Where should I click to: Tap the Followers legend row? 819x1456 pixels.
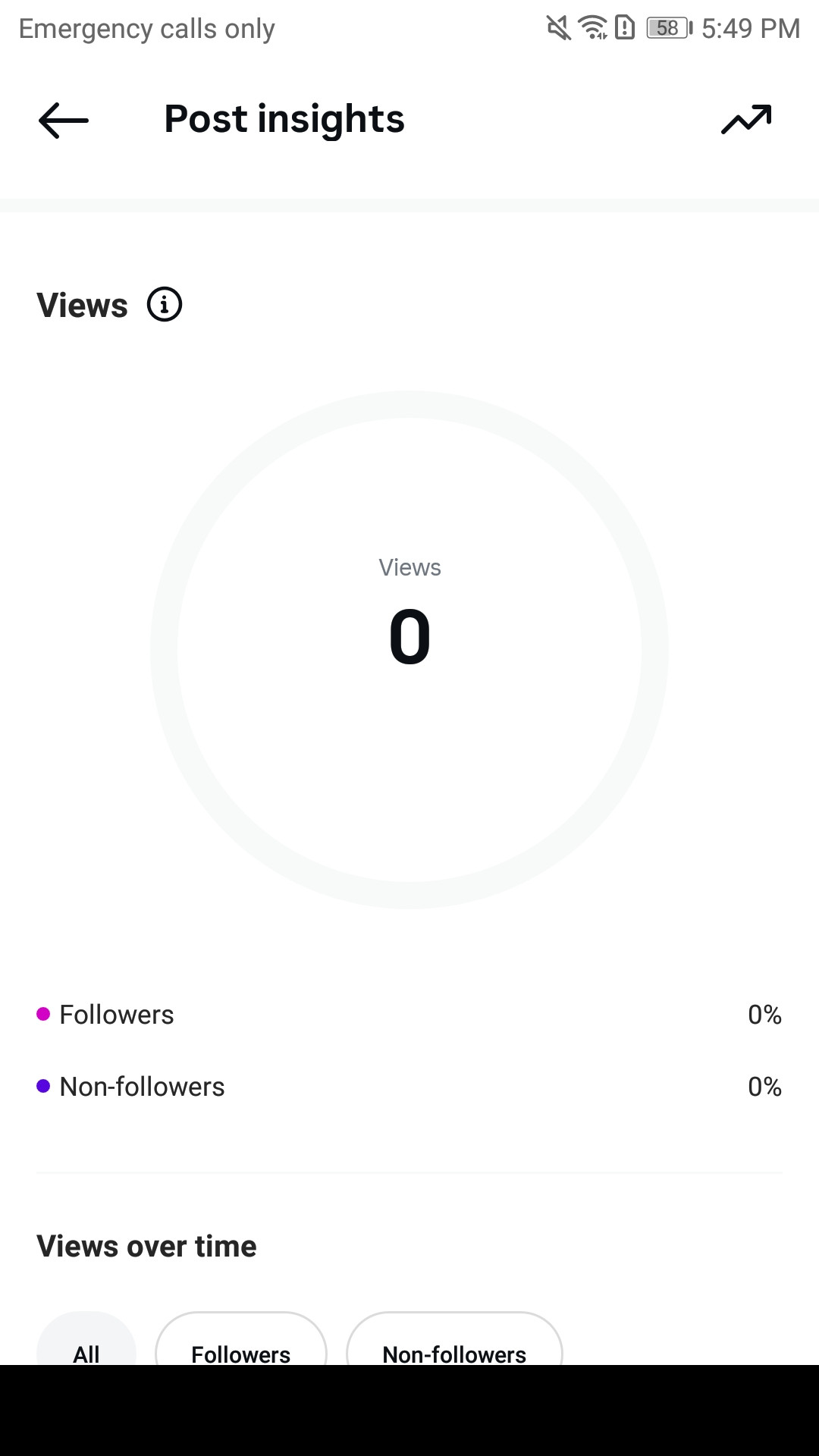[409, 1015]
